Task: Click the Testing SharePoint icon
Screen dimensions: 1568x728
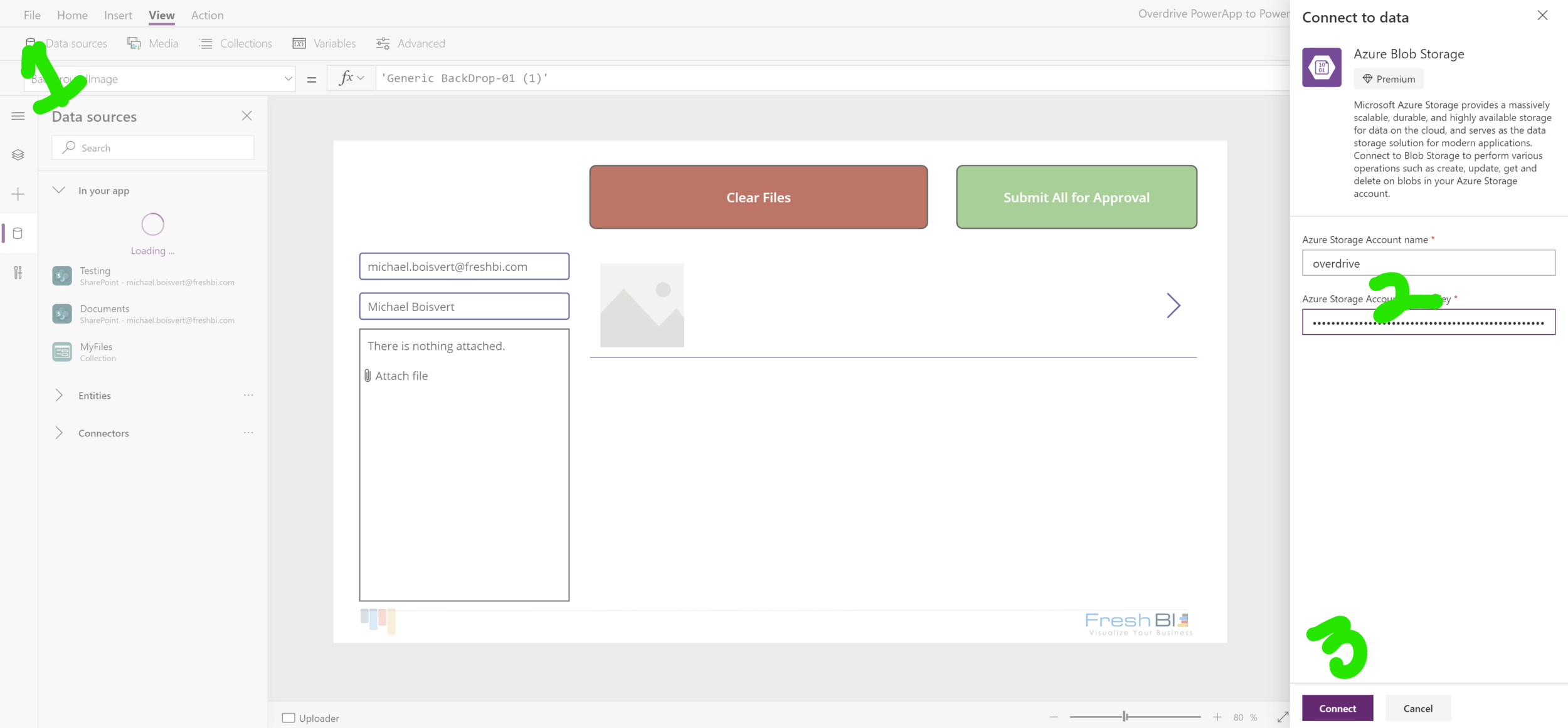Action: (x=62, y=276)
